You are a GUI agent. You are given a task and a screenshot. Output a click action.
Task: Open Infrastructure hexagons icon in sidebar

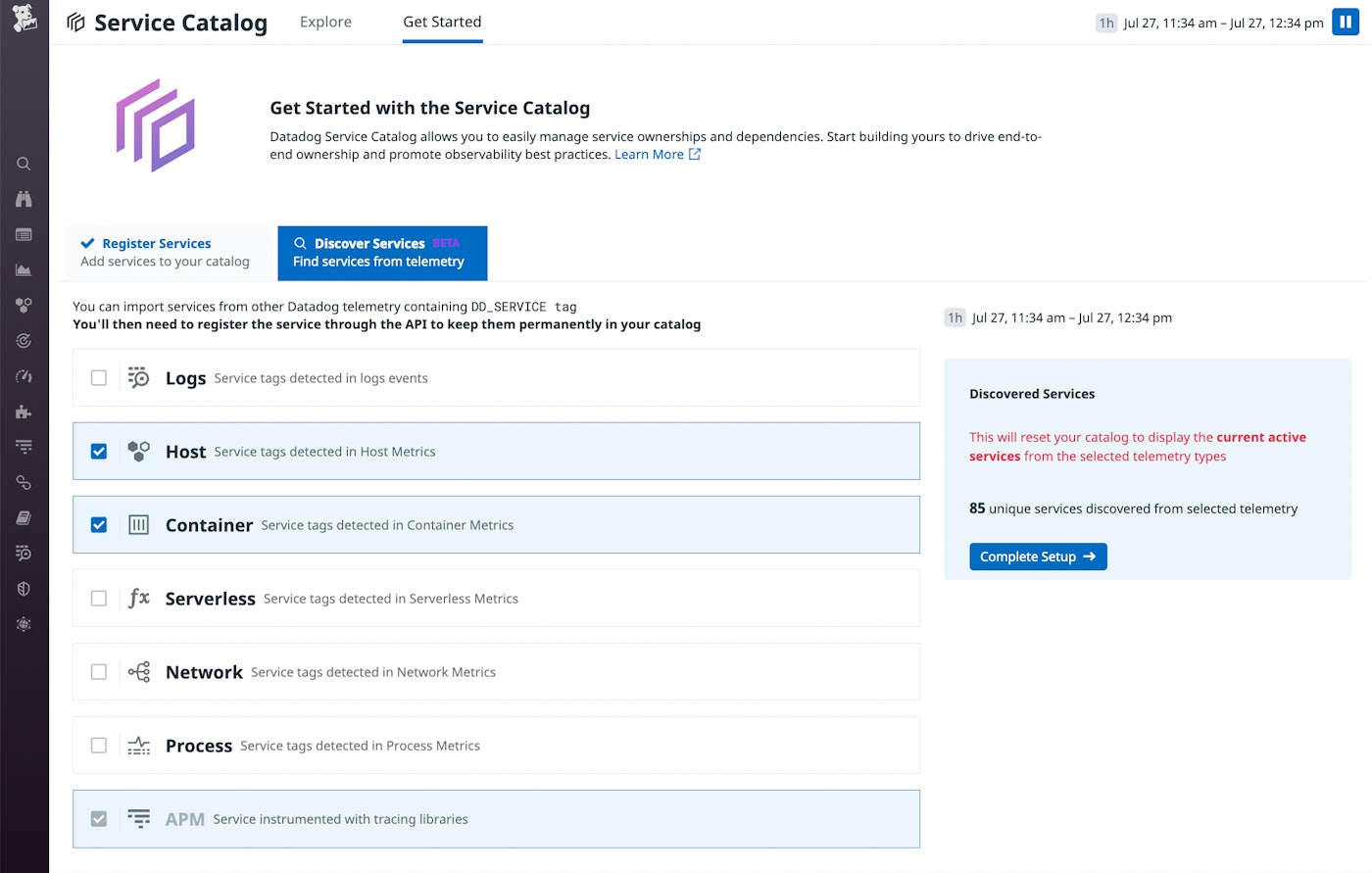[x=24, y=306]
